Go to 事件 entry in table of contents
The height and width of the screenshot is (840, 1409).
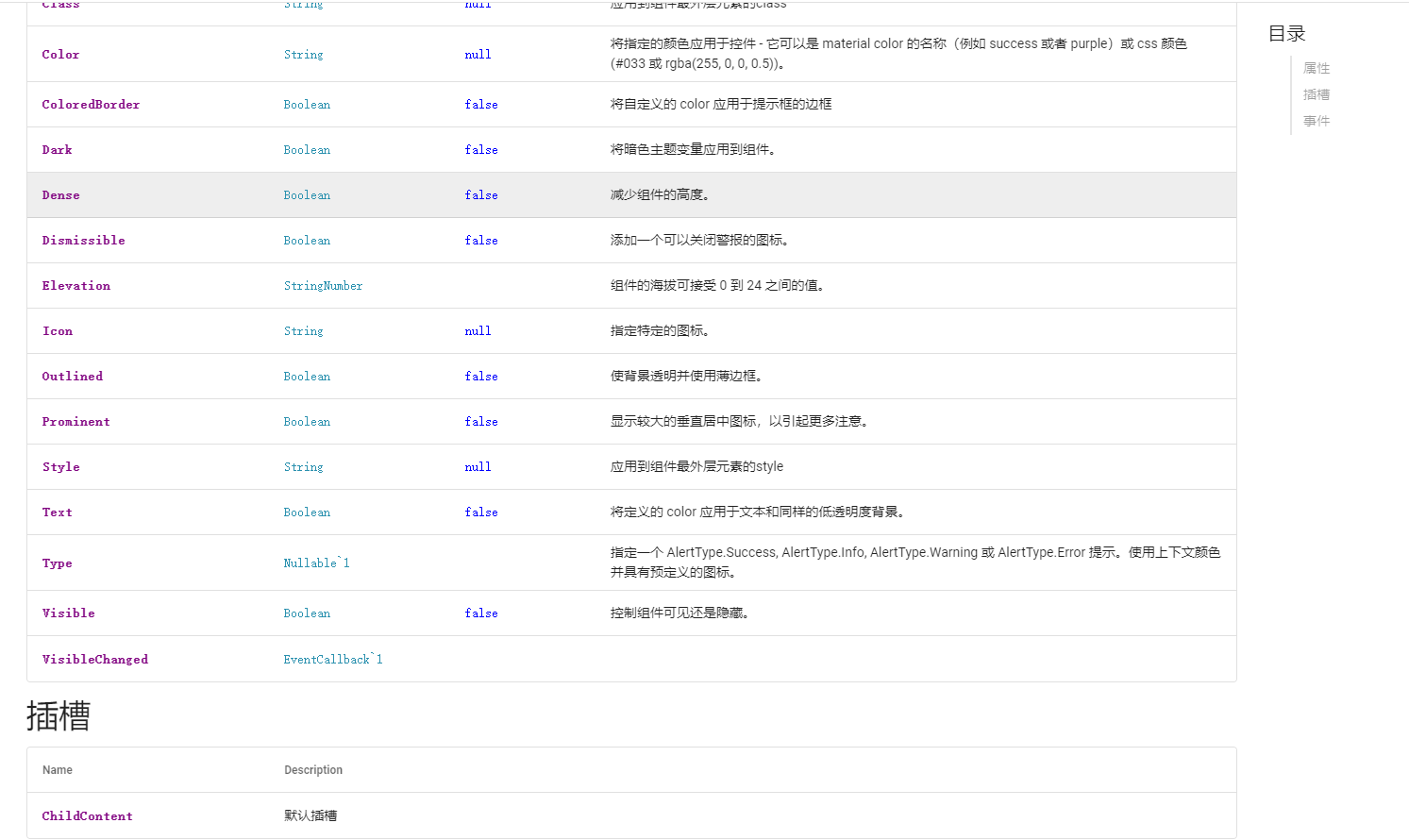(1316, 121)
